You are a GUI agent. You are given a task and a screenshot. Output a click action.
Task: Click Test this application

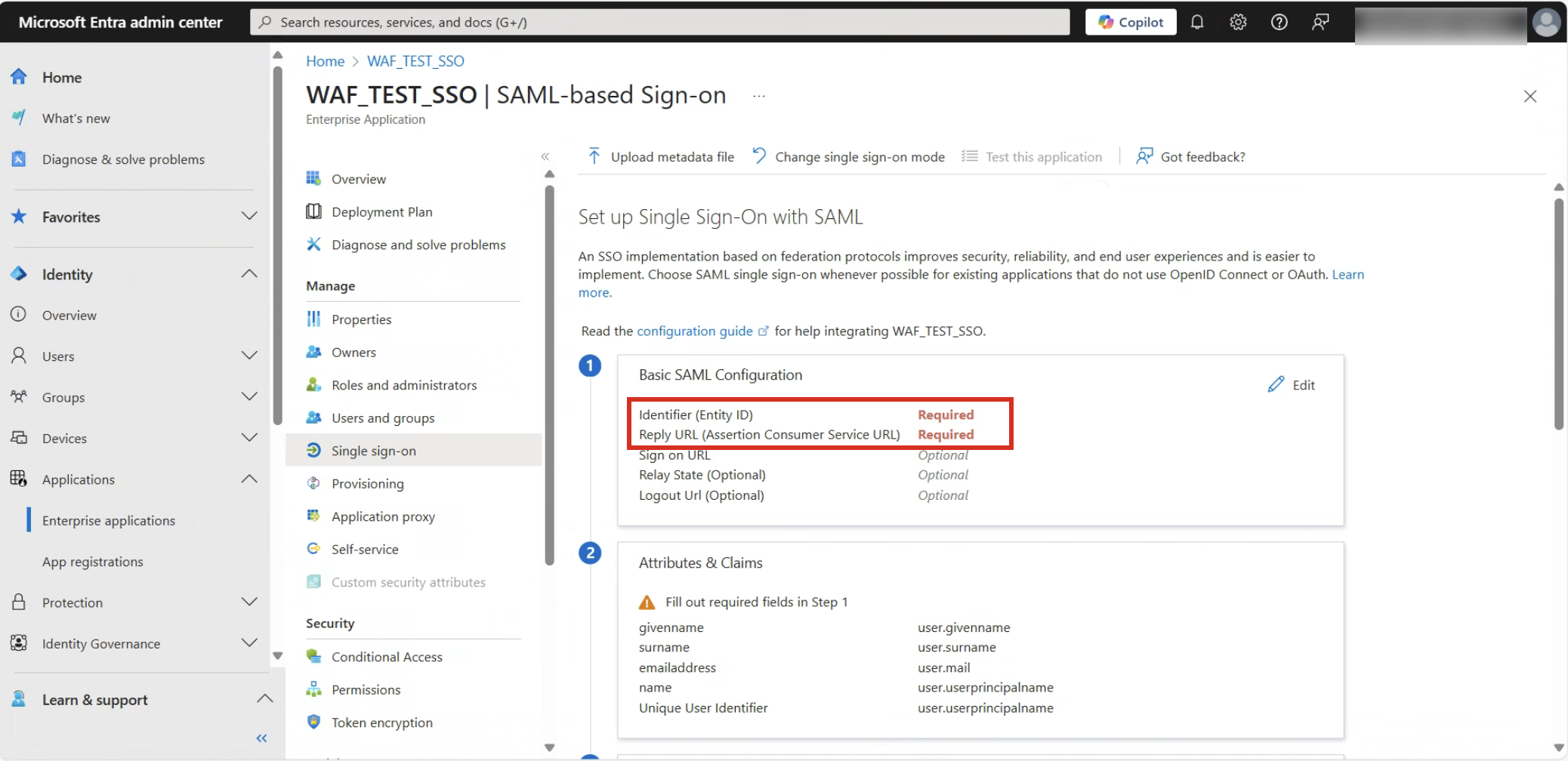point(1032,156)
